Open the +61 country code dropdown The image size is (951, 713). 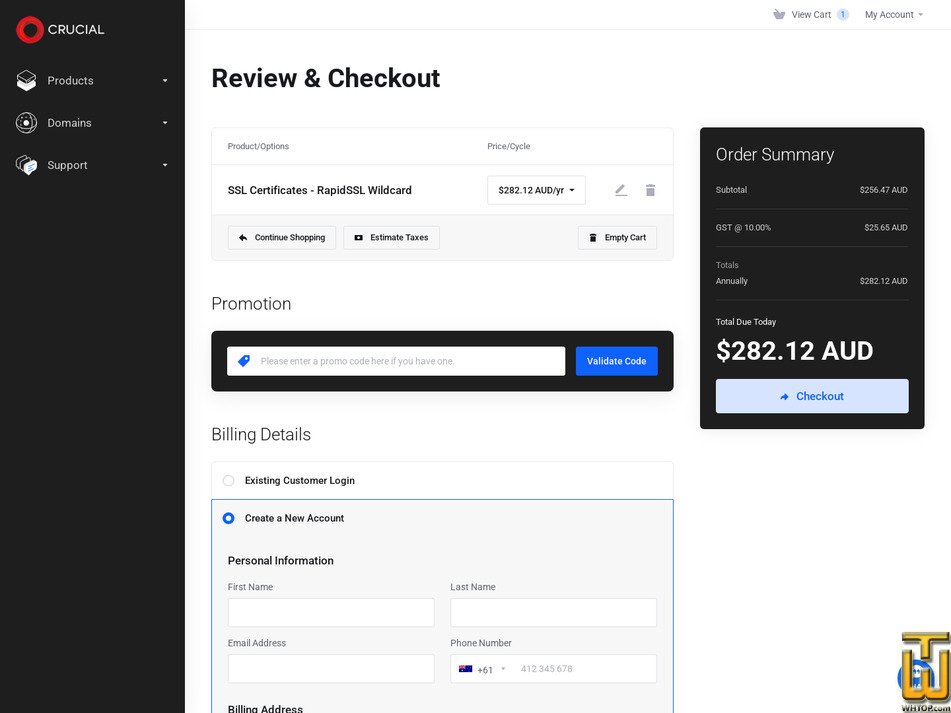pos(482,669)
